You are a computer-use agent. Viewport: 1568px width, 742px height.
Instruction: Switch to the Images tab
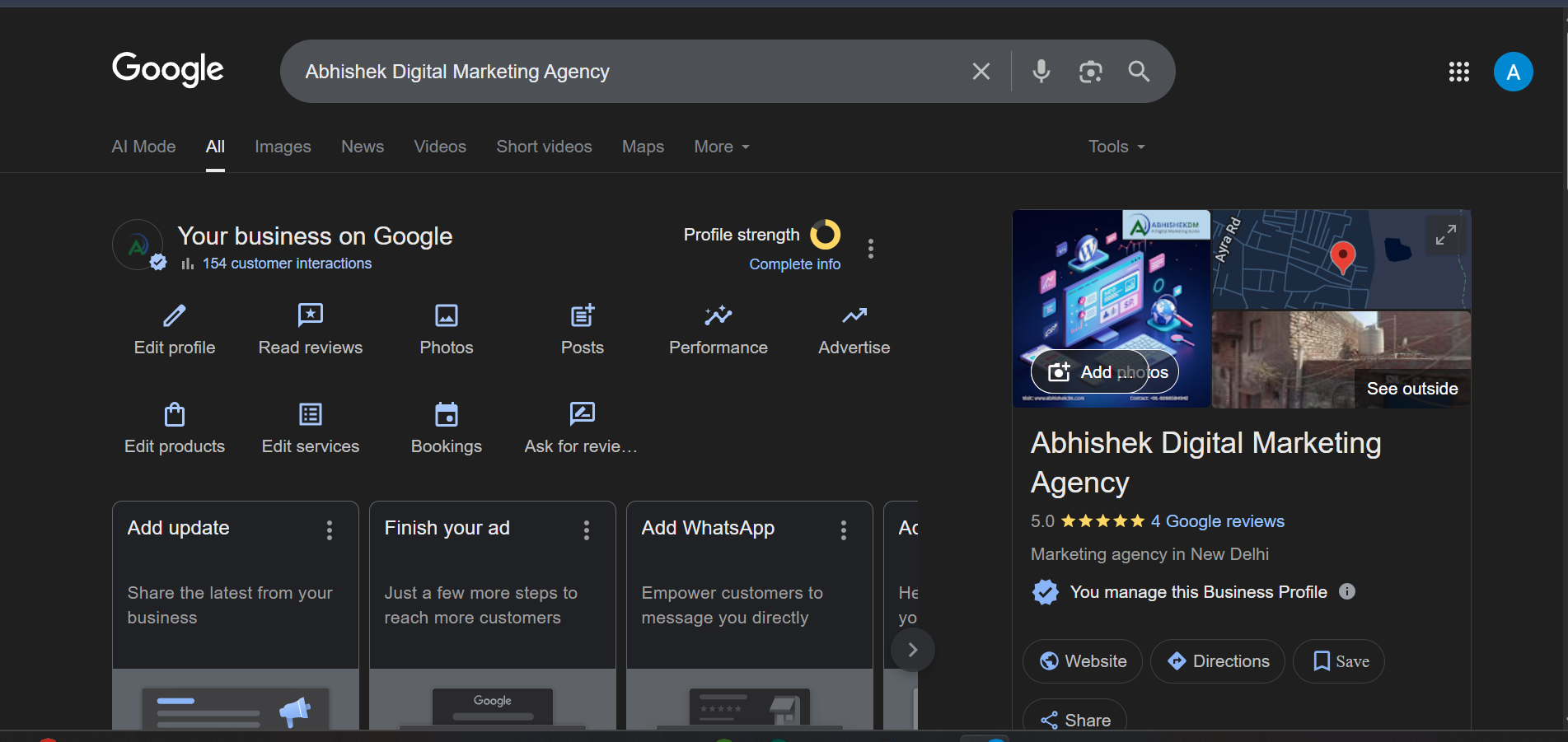(283, 147)
